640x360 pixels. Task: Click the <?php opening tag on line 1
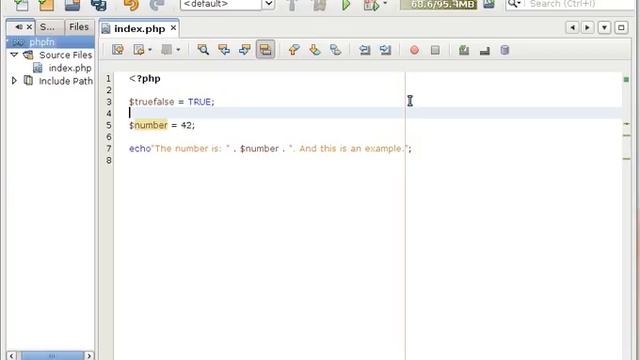point(144,78)
